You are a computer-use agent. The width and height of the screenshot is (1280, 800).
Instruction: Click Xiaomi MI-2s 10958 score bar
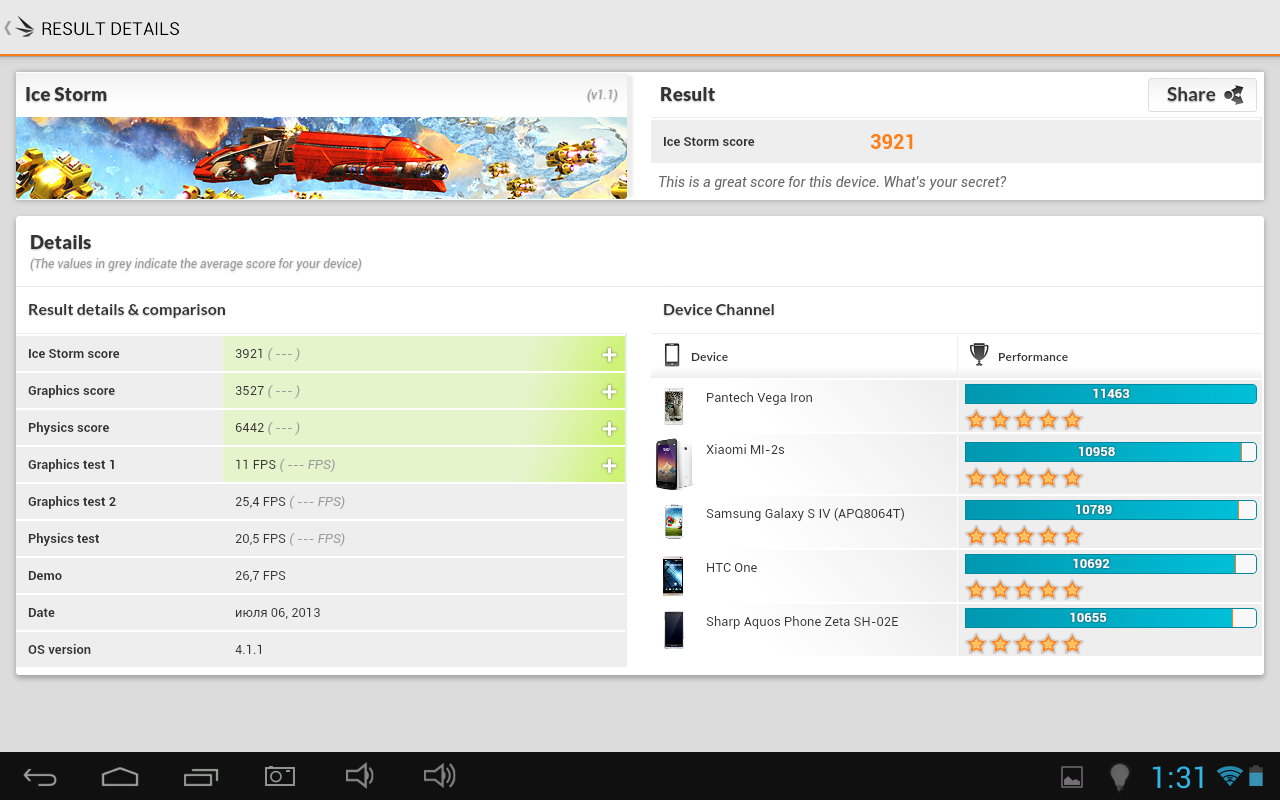1110,452
